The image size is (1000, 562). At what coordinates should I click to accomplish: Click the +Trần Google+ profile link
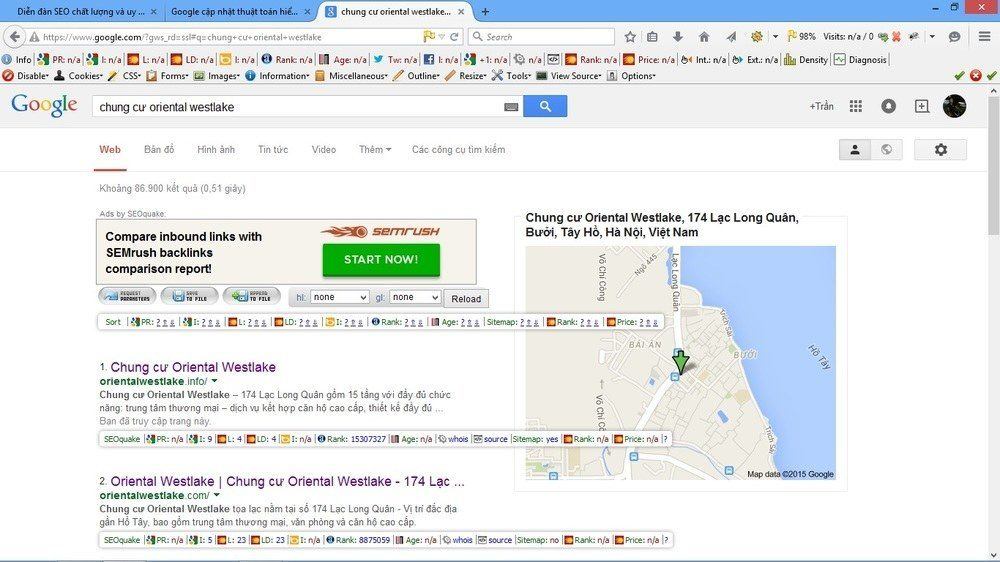point(821,107)
